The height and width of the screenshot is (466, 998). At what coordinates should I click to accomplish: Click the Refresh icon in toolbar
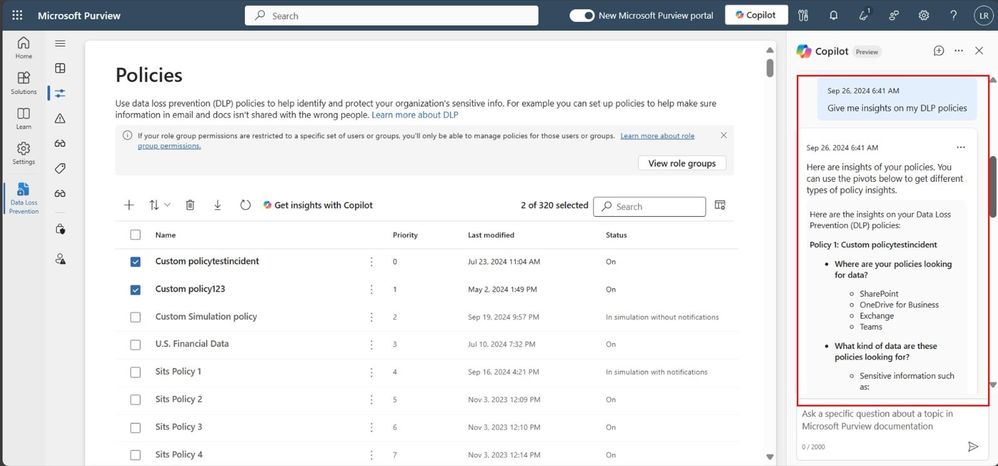(x=246, y=205)
